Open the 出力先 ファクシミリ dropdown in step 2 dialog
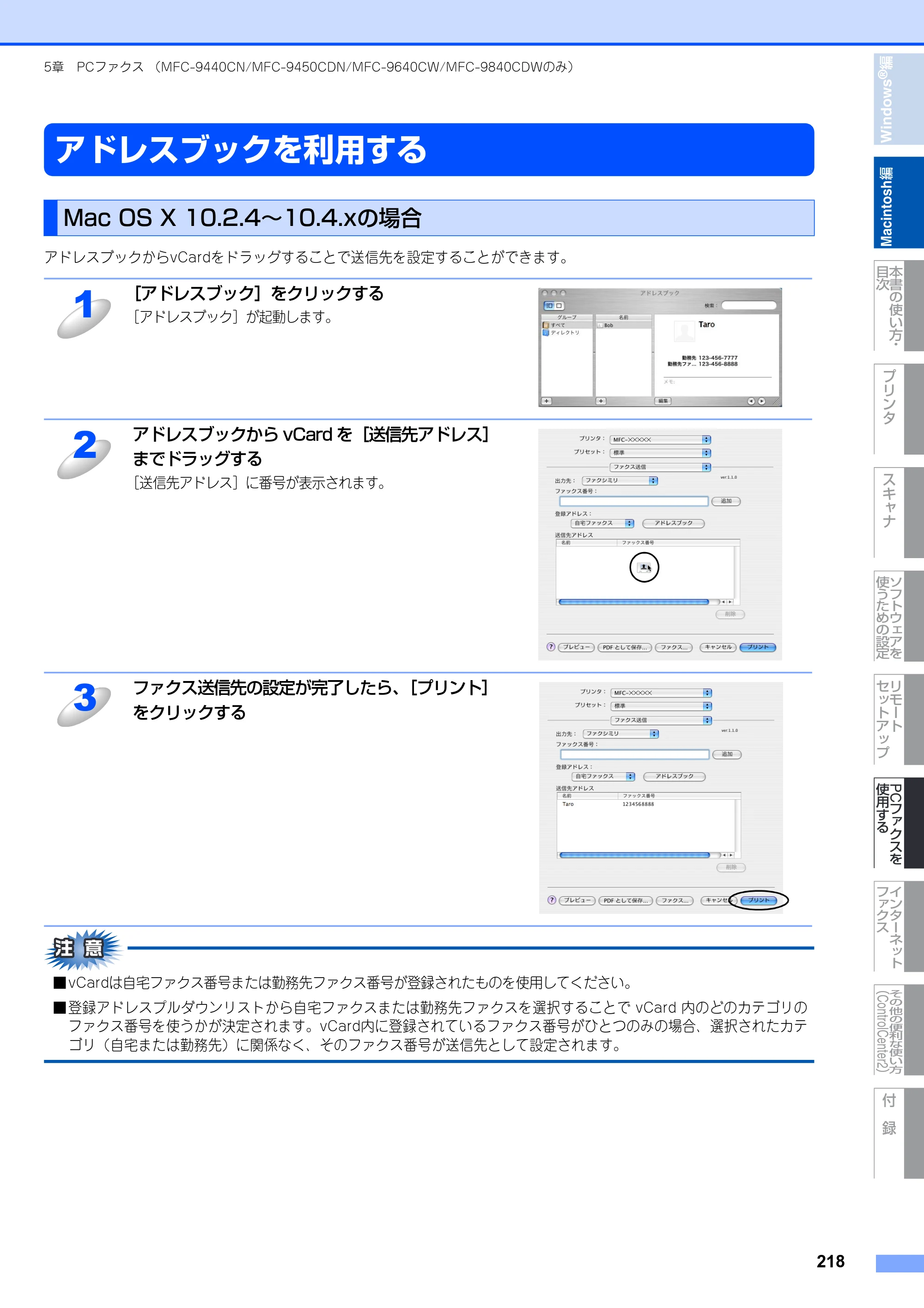The width and height of the screenshot is (924, 1308). pyautogui.click(x=620, y=481)
